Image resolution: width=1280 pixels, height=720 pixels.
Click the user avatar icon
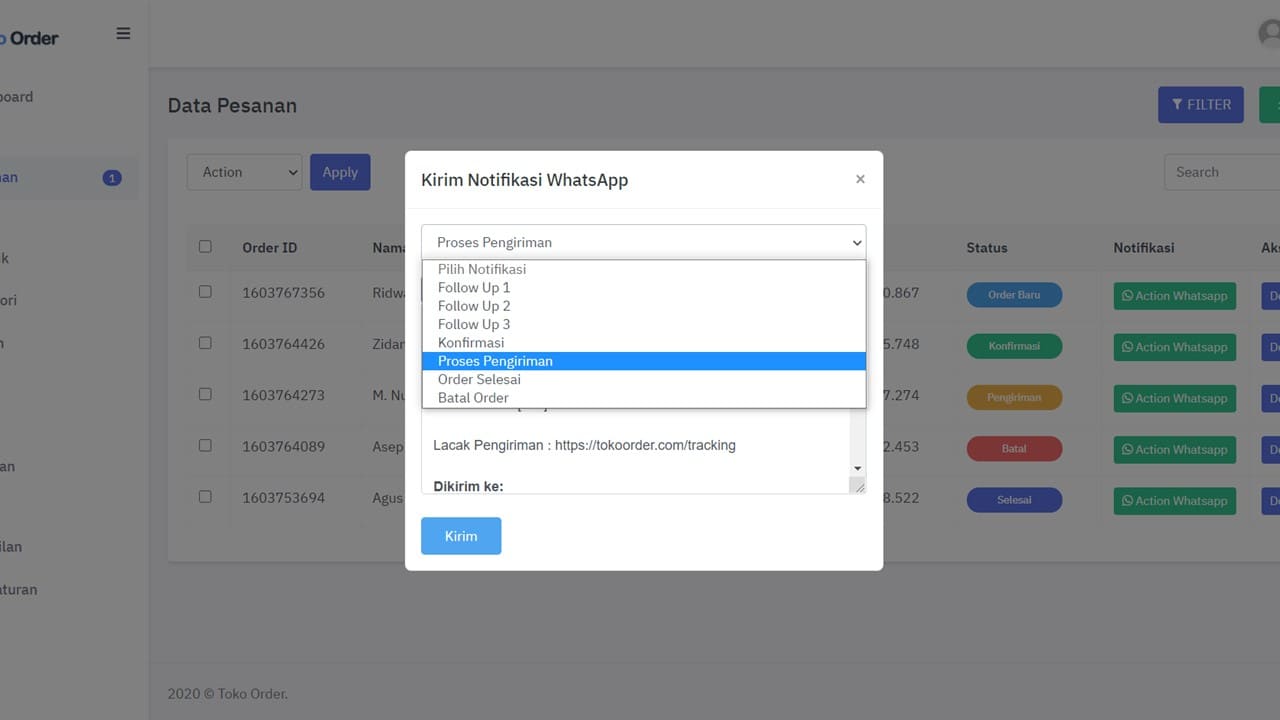click(x=1270, y=34)
